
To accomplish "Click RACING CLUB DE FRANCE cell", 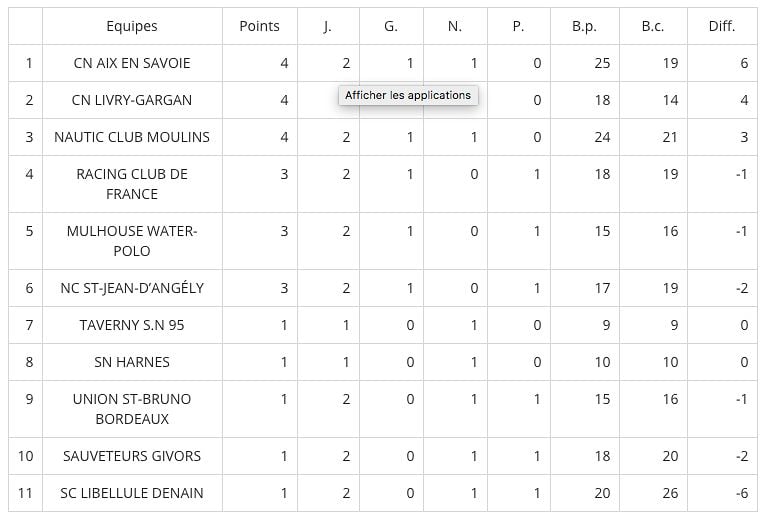I will click(x=132, y=184).
